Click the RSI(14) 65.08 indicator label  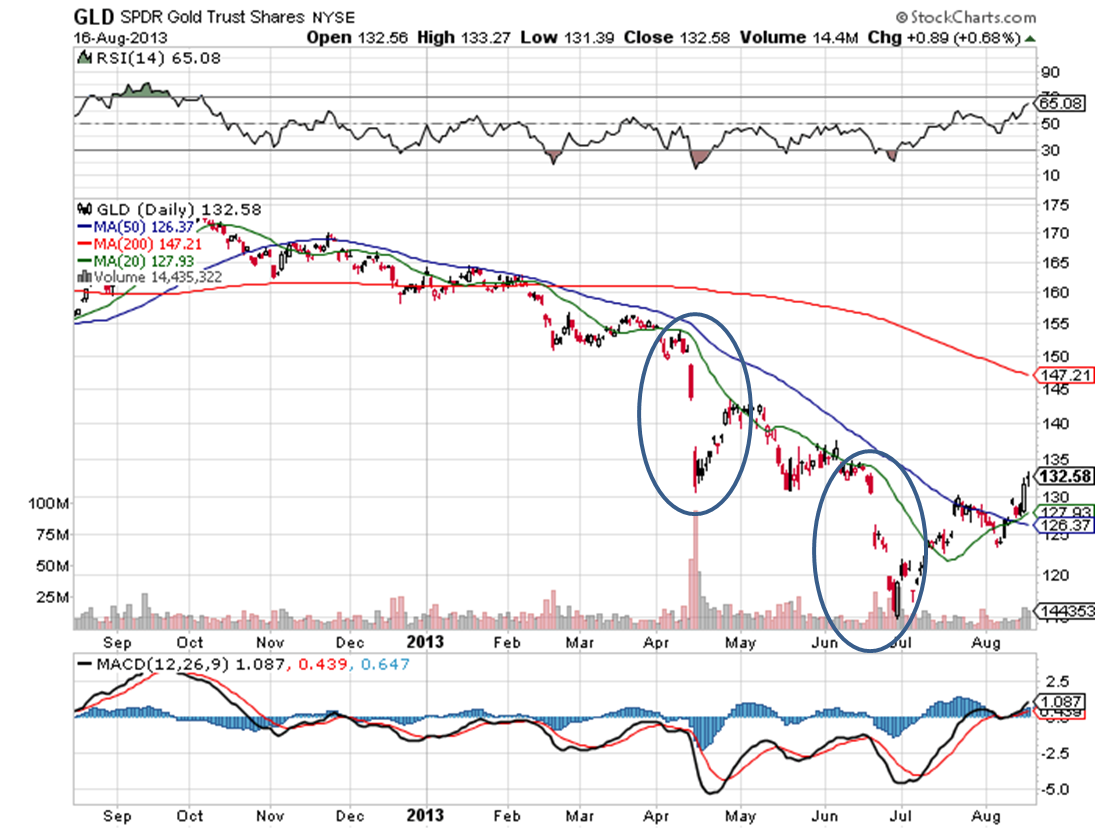pyautogui.click(x=158, y=58)
